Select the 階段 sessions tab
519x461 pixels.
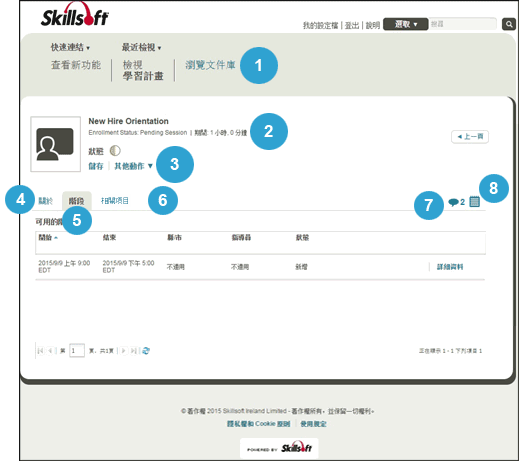pos(77,201)
